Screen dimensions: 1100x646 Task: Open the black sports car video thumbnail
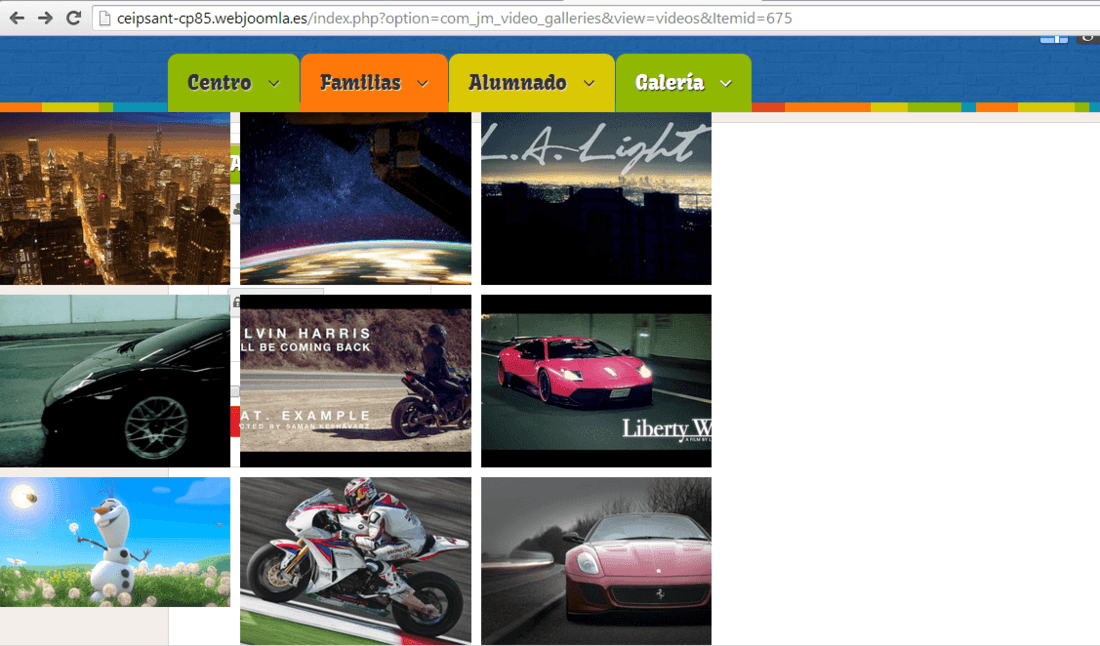click(x=115, y=381)
